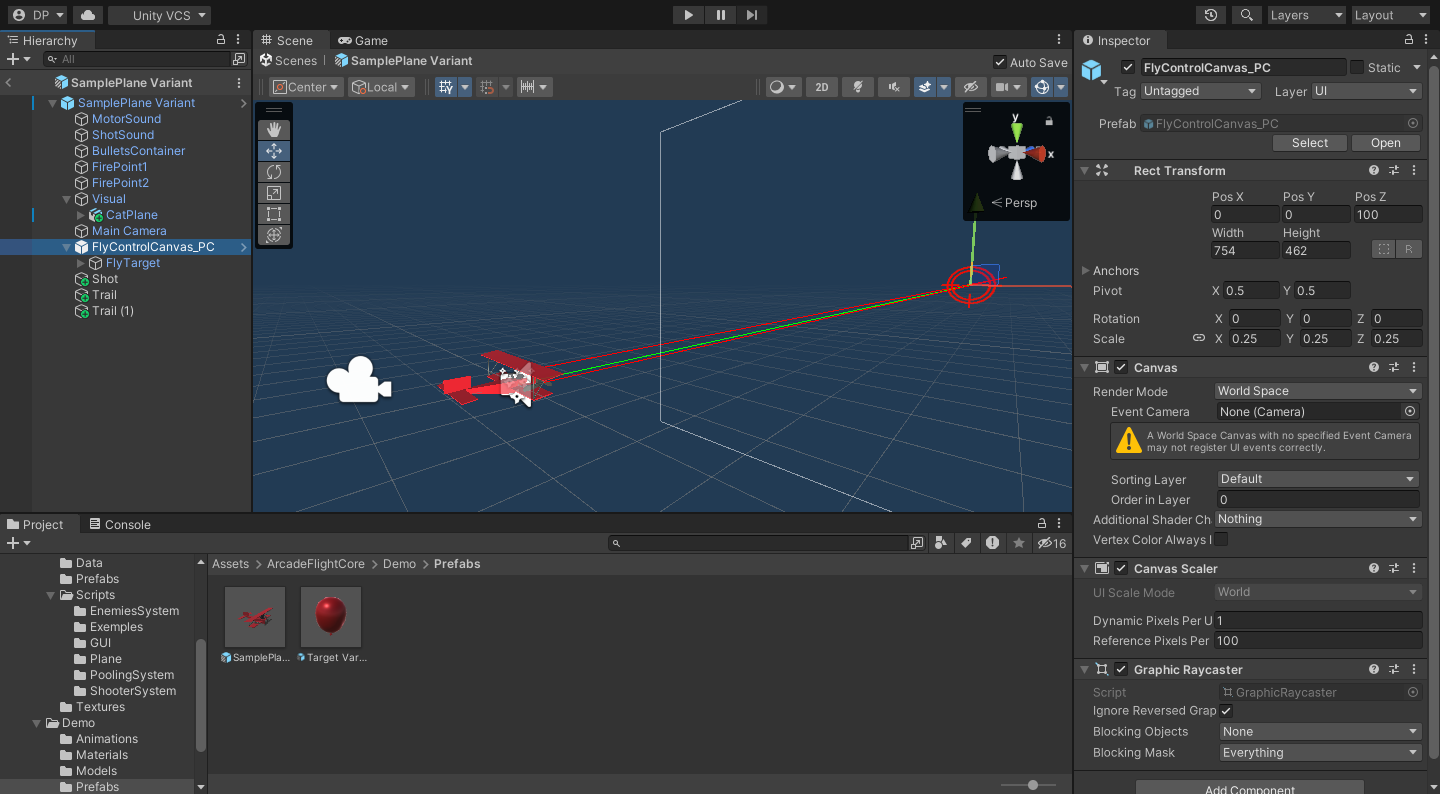Toggle scene lighting with lightbulb icon
This screenshot has width=1440, height=797.
tap(857, 87)
